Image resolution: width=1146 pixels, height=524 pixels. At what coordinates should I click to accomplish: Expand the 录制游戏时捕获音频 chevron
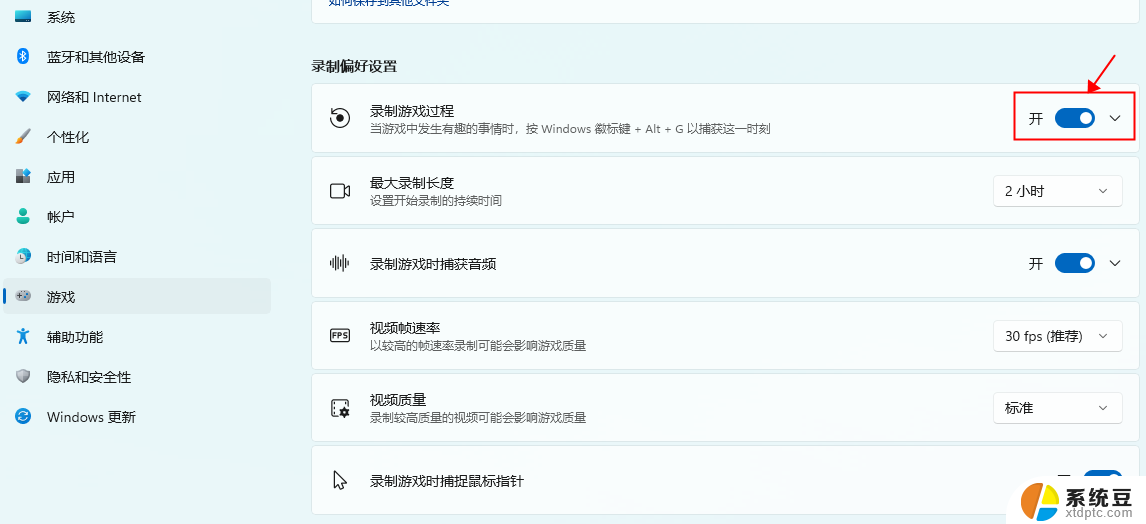[x=1115, y=263]
